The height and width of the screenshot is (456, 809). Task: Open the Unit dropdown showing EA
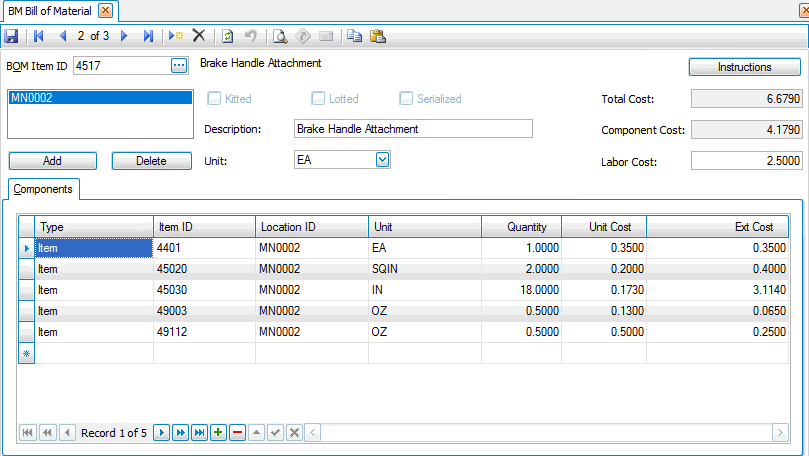tap(382, 160)
